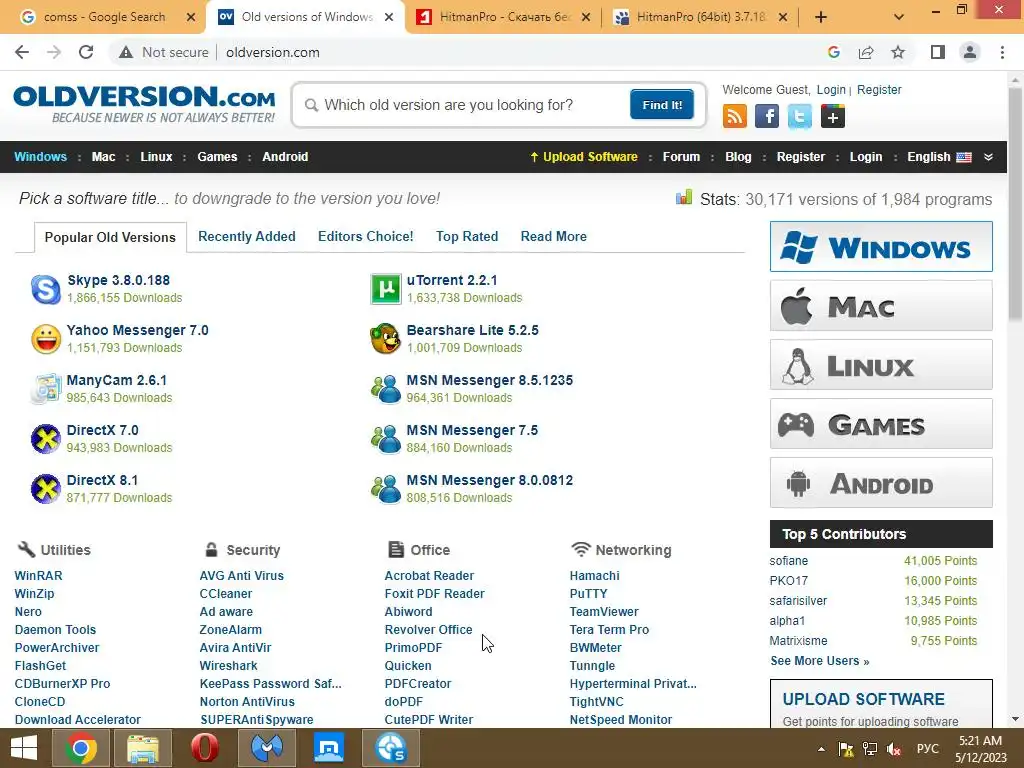Click the Yahoo Messenger smiley icon

pyautogui.click(x=46, y=339)
